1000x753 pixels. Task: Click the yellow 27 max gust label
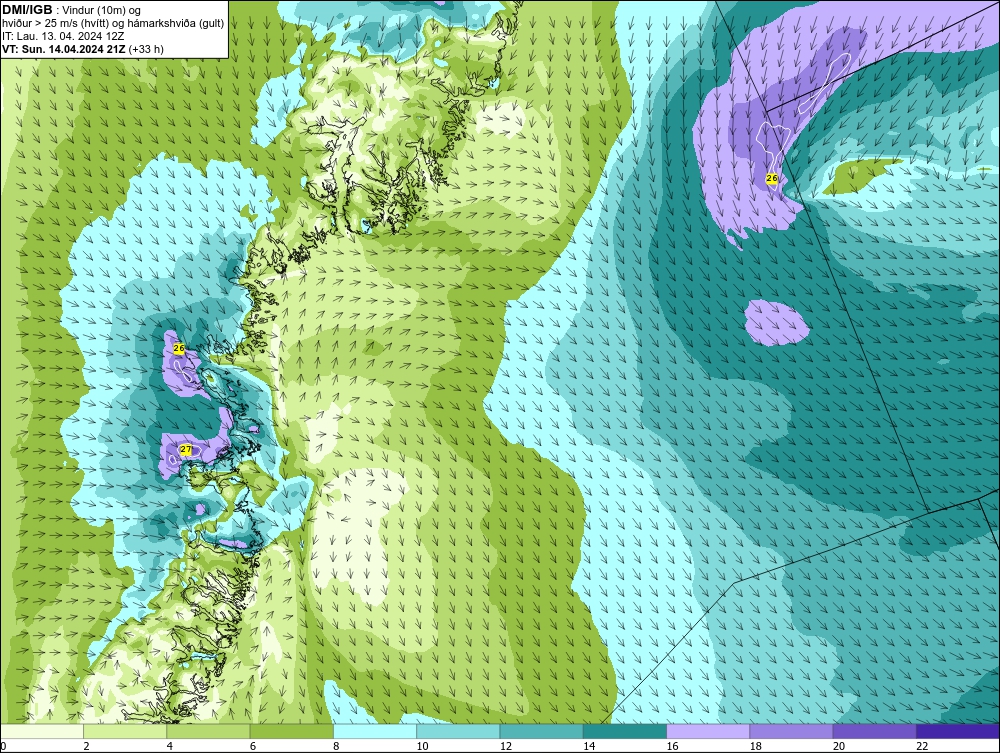[186, 450]
